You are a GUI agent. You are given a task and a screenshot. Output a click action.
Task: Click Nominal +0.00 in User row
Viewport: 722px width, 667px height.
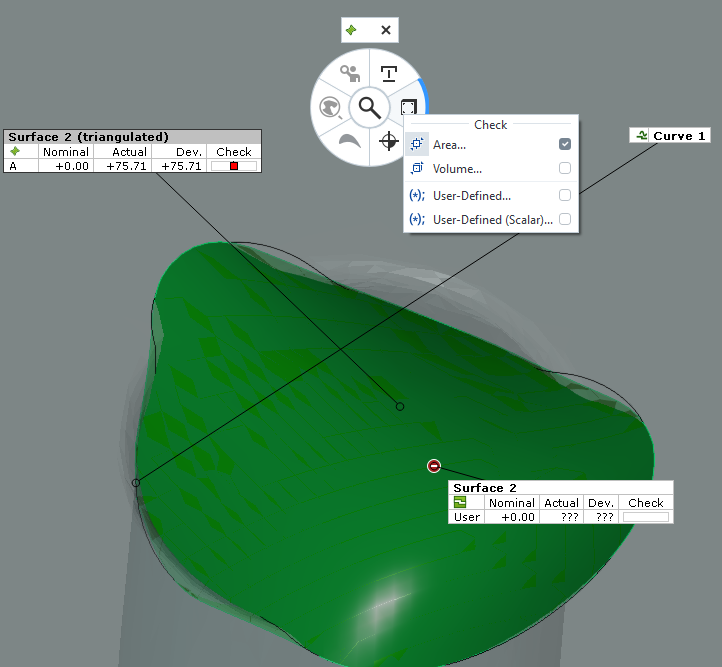pos(518,517)
